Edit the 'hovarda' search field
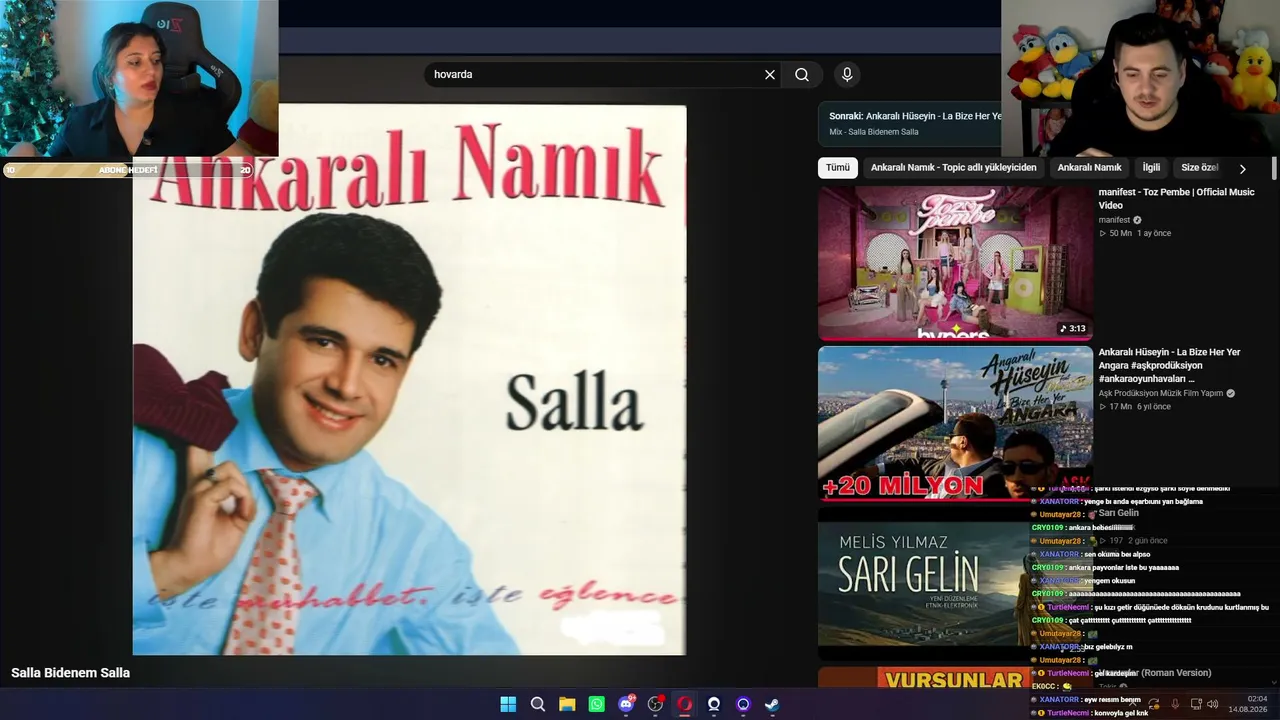The image size is (1280, 720). pyautogui.click(x=595, y=75)
